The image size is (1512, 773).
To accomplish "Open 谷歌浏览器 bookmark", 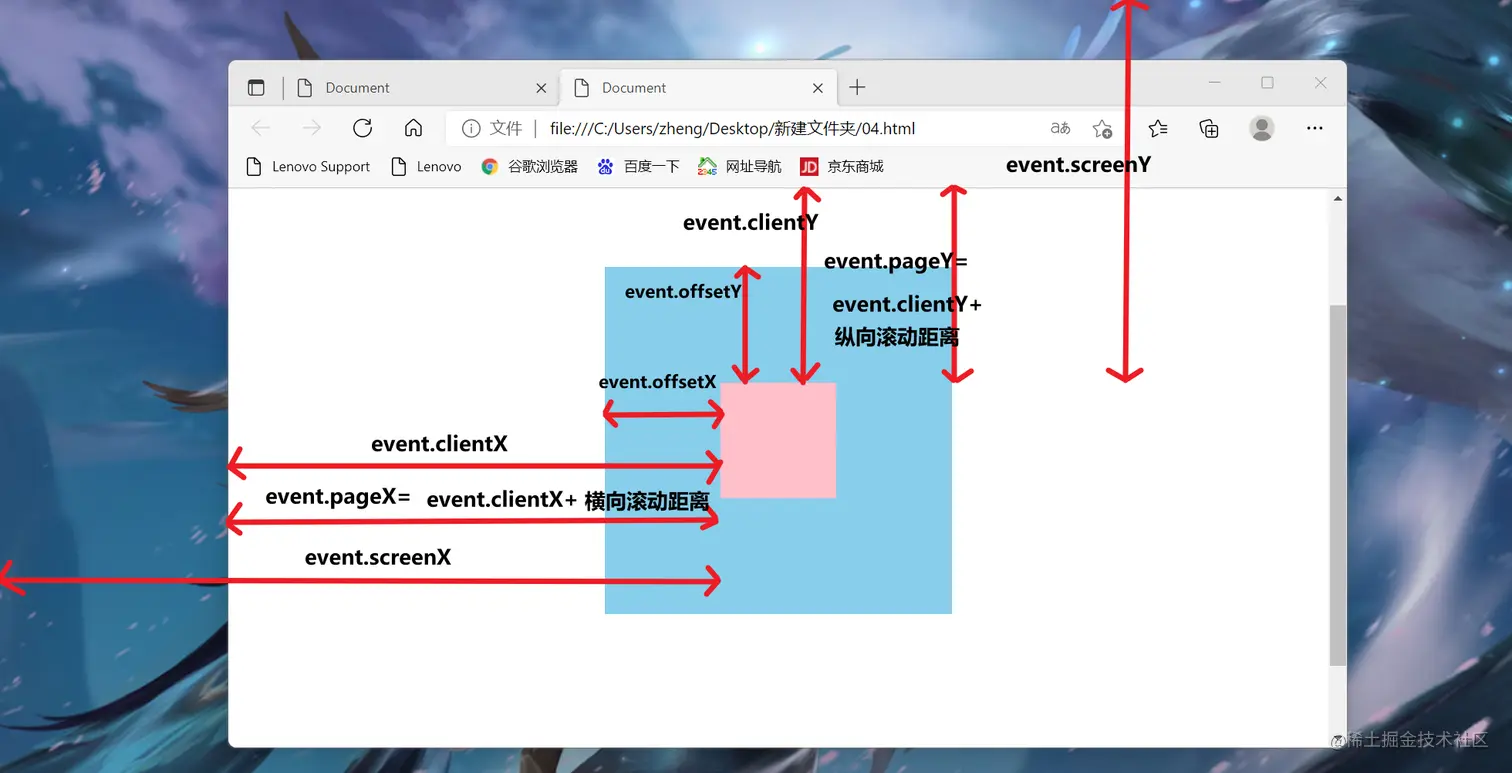I will [x=529, y=167].
